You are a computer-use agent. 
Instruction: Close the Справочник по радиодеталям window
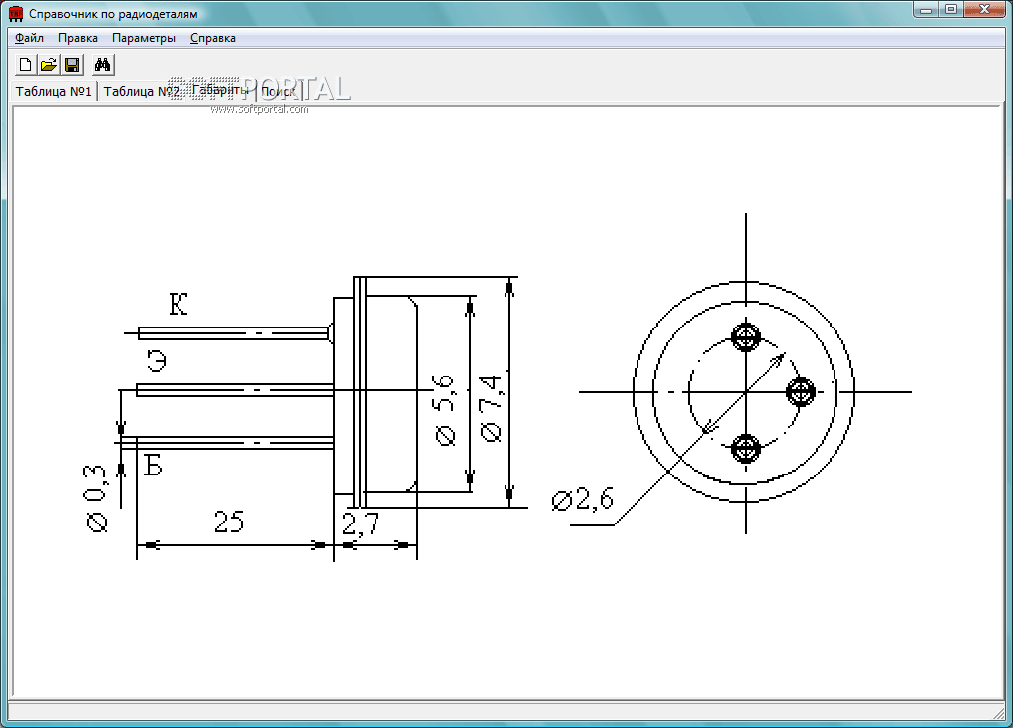(985, 10)
